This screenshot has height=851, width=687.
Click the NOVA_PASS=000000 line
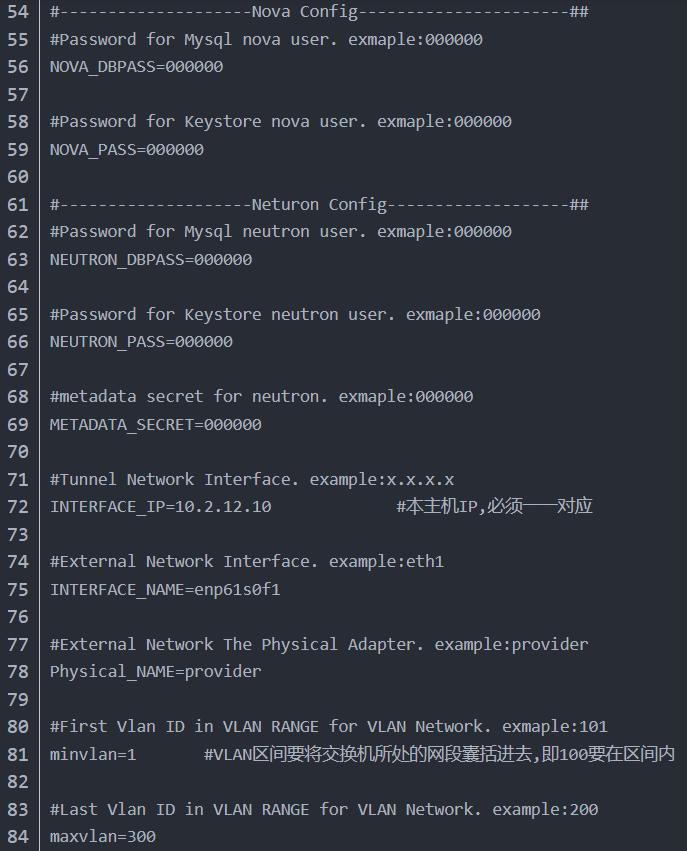click(126, 150)
